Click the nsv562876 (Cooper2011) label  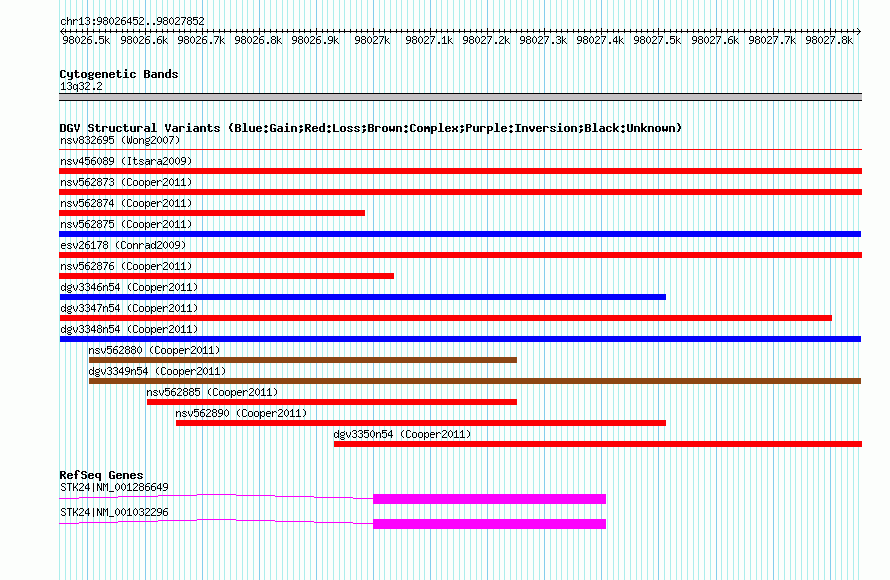click(126, 266)
